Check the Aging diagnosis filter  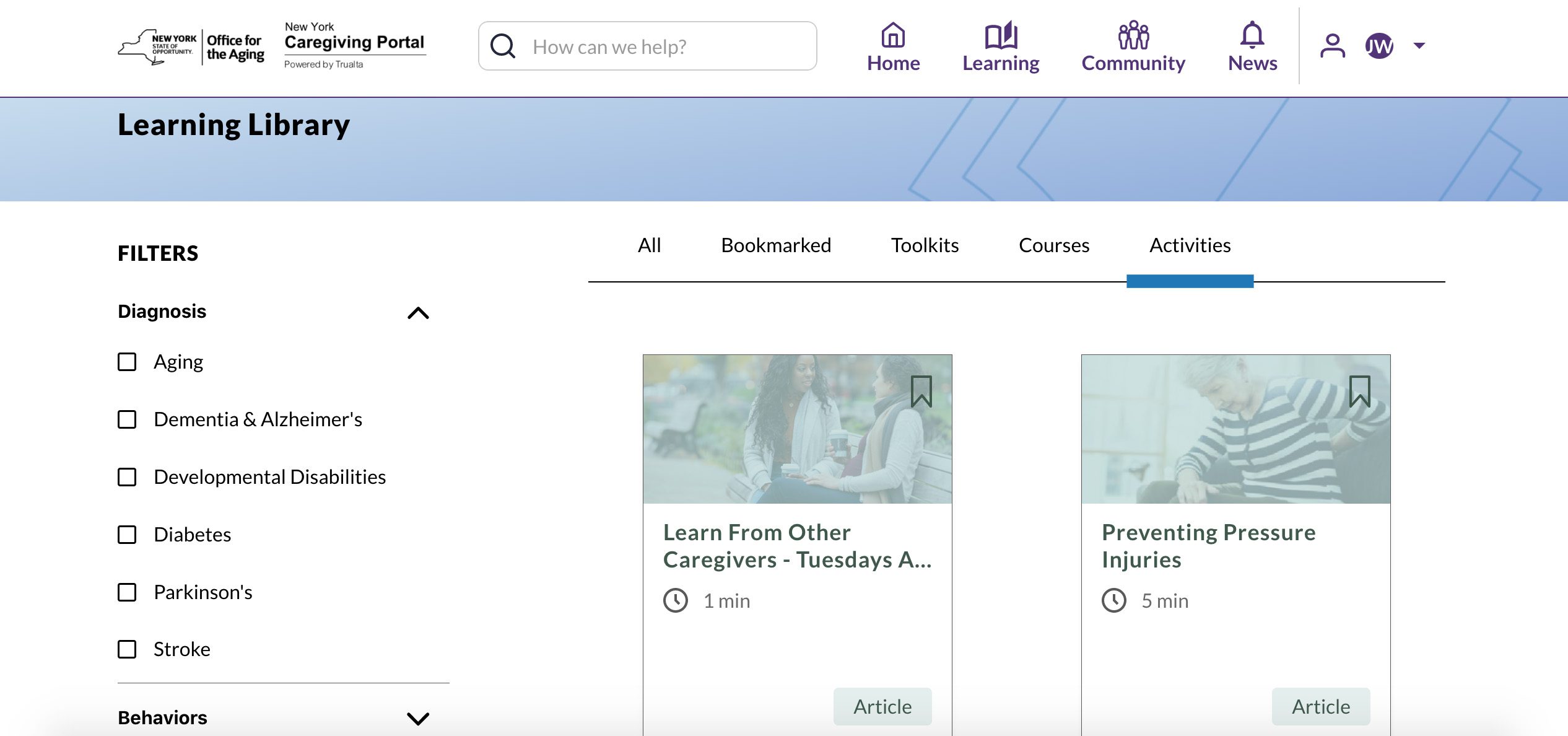[127, 362]
